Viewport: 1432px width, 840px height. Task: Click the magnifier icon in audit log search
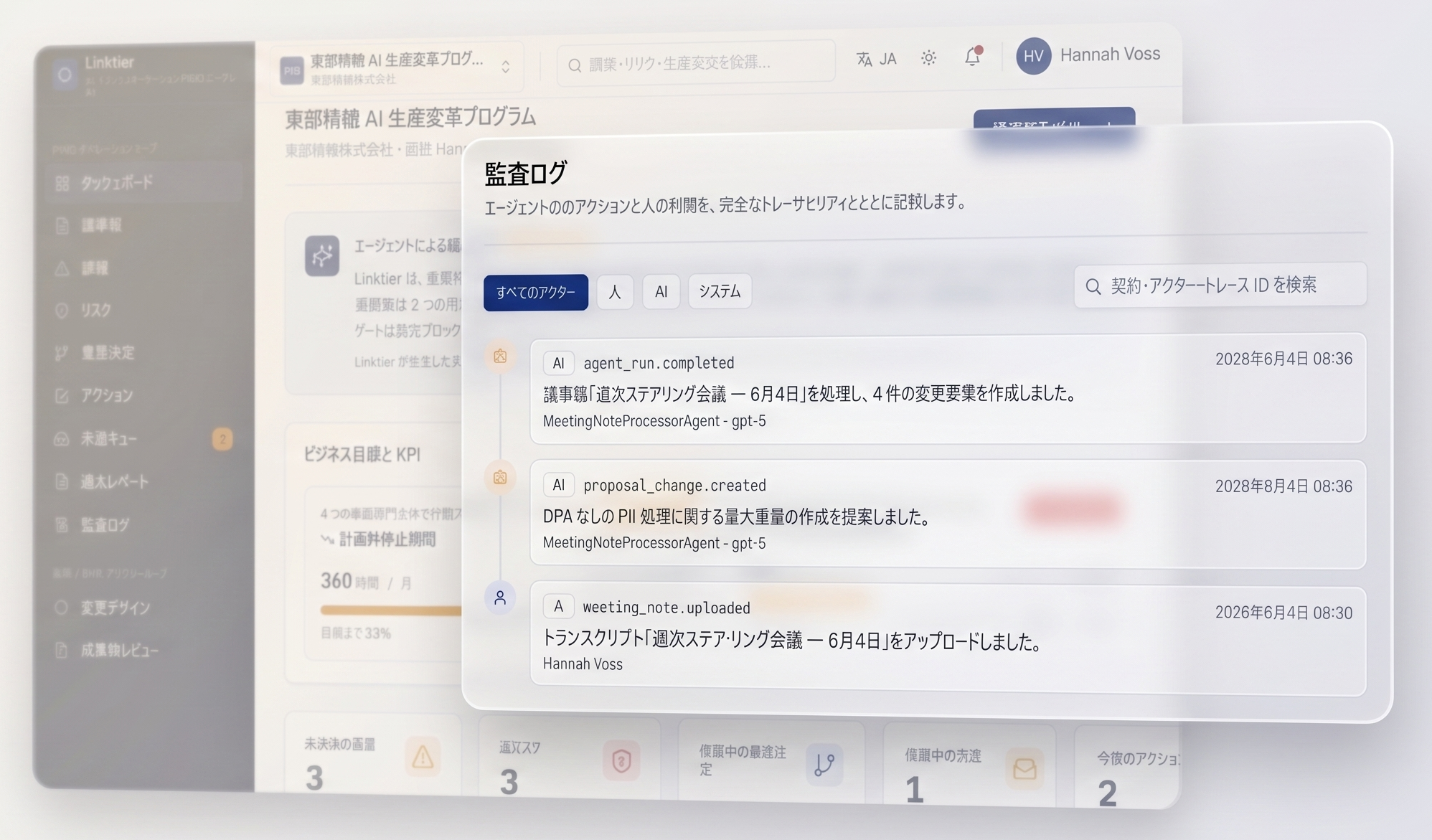coord(1093,287)
